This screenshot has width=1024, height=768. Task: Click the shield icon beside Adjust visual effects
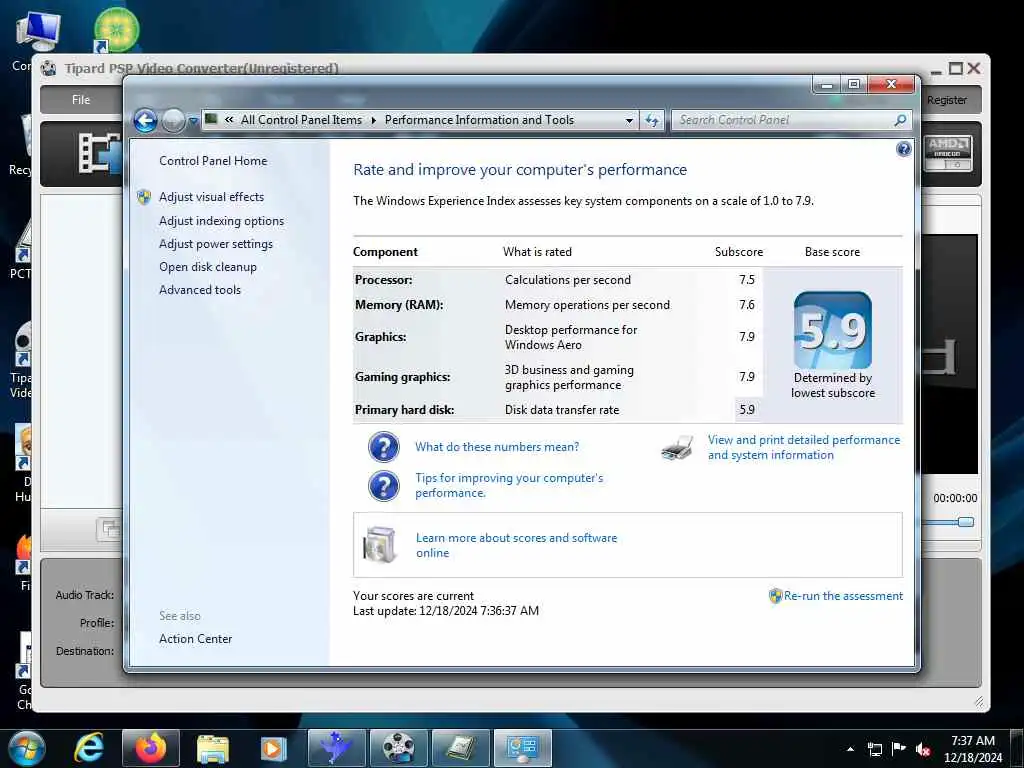click(144, 197)
